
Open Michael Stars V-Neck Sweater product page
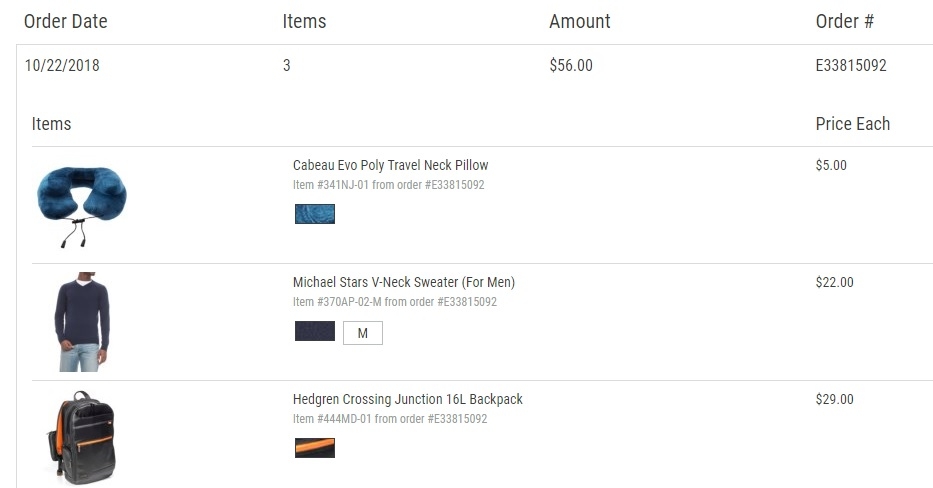tap(403, 282)
